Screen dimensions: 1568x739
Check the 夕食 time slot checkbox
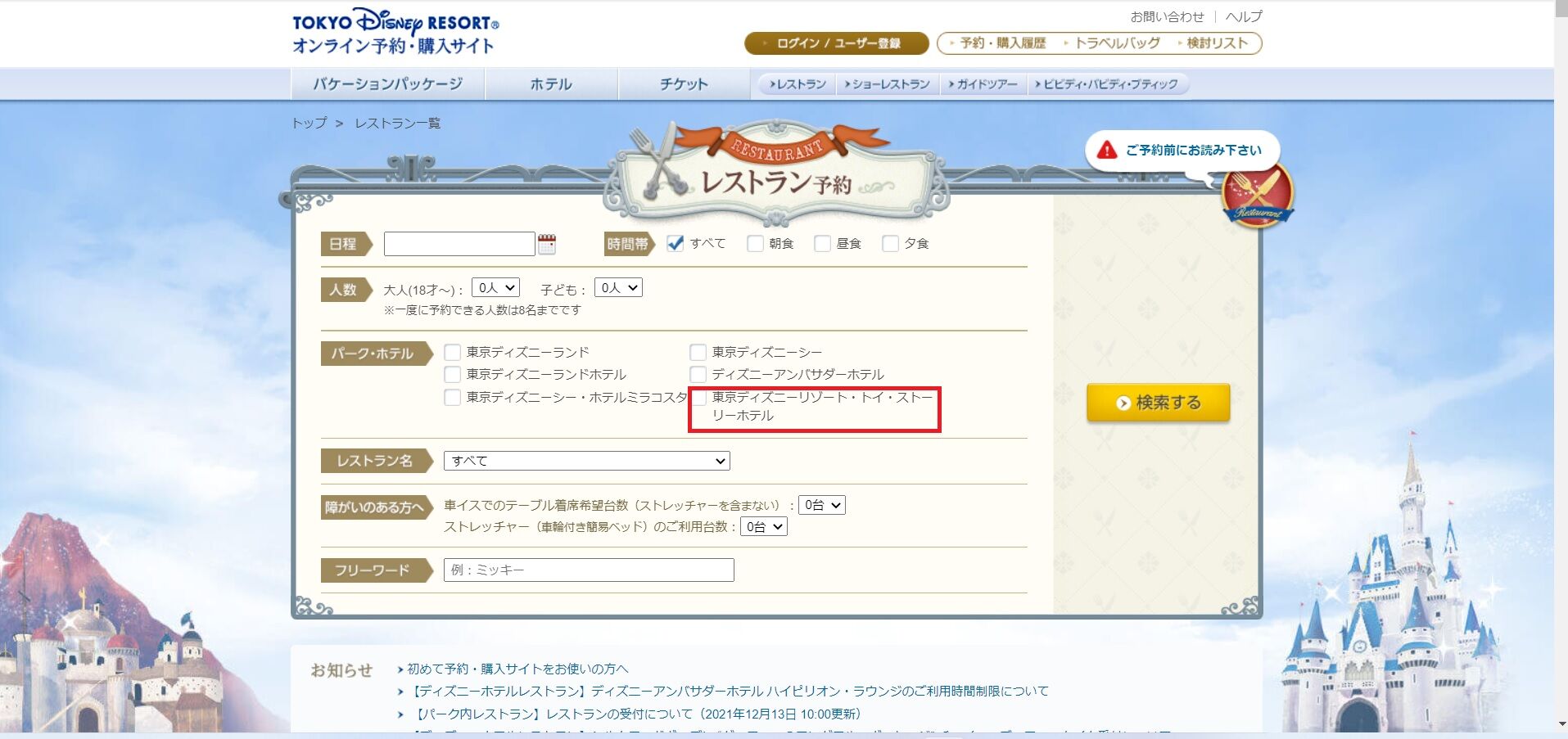click(890, 242)
